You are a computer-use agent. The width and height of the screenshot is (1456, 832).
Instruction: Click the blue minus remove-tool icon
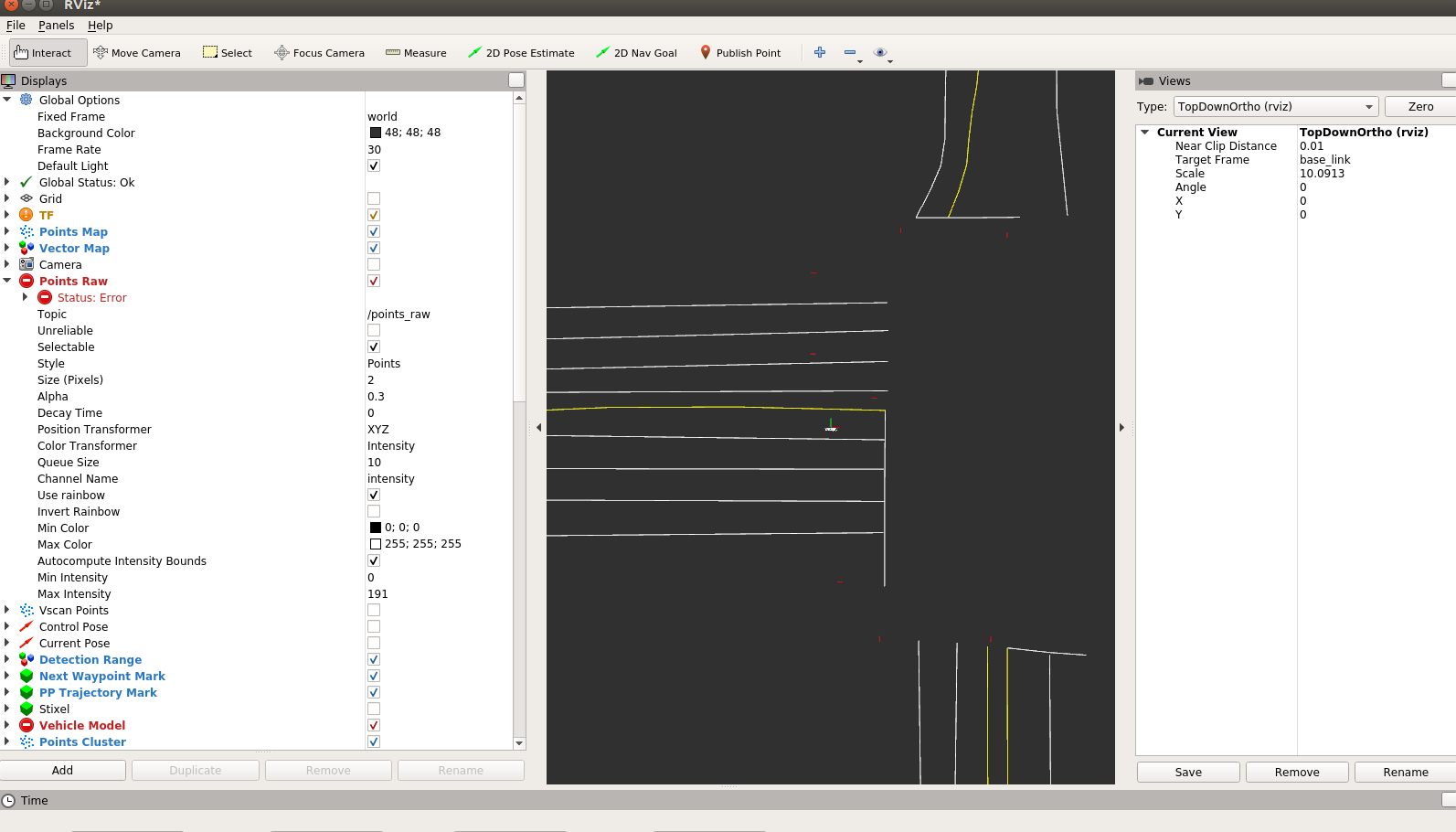[x=850, y=52]
